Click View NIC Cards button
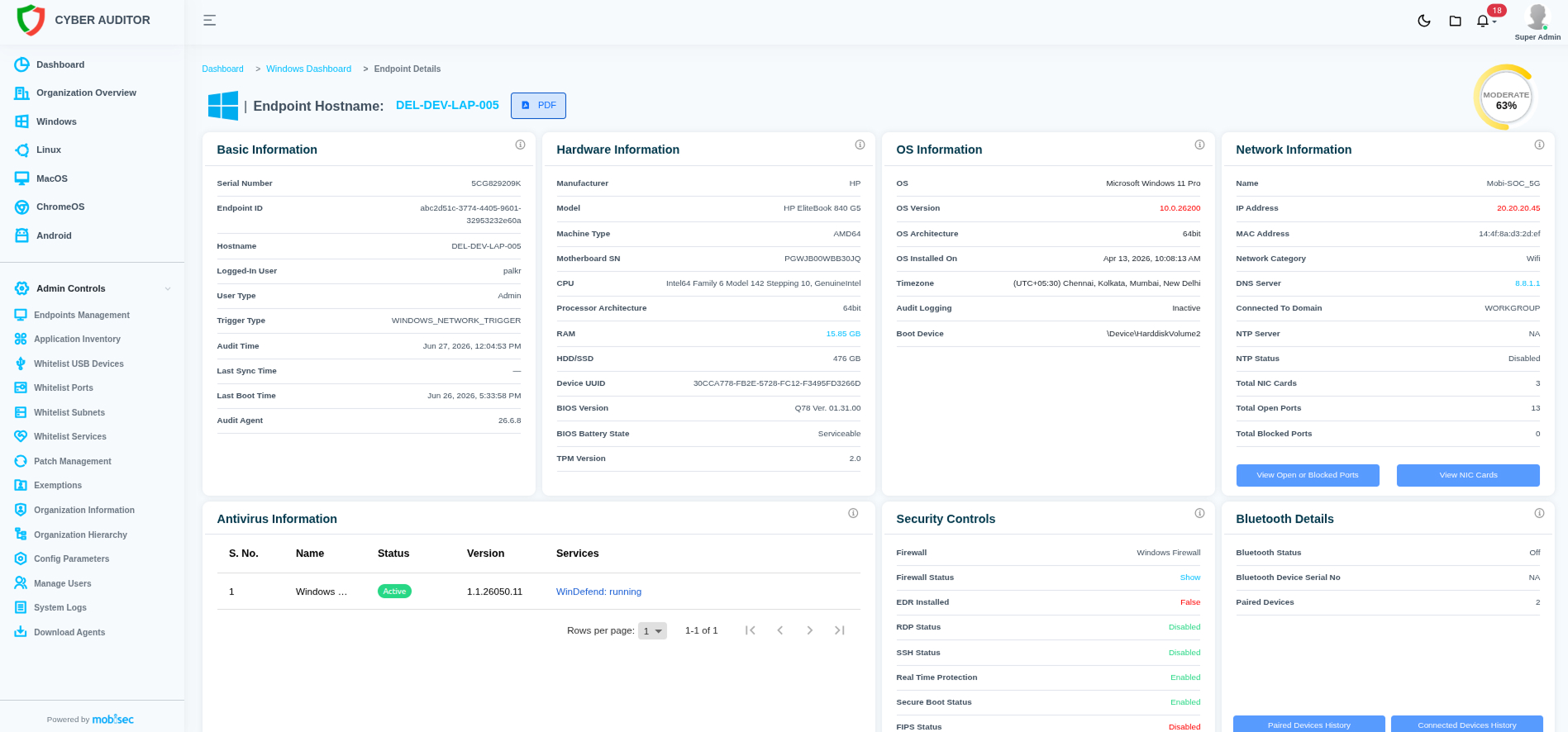Image resolution: width=1568 pixels, height=732 pixels. click(1468, 475)
